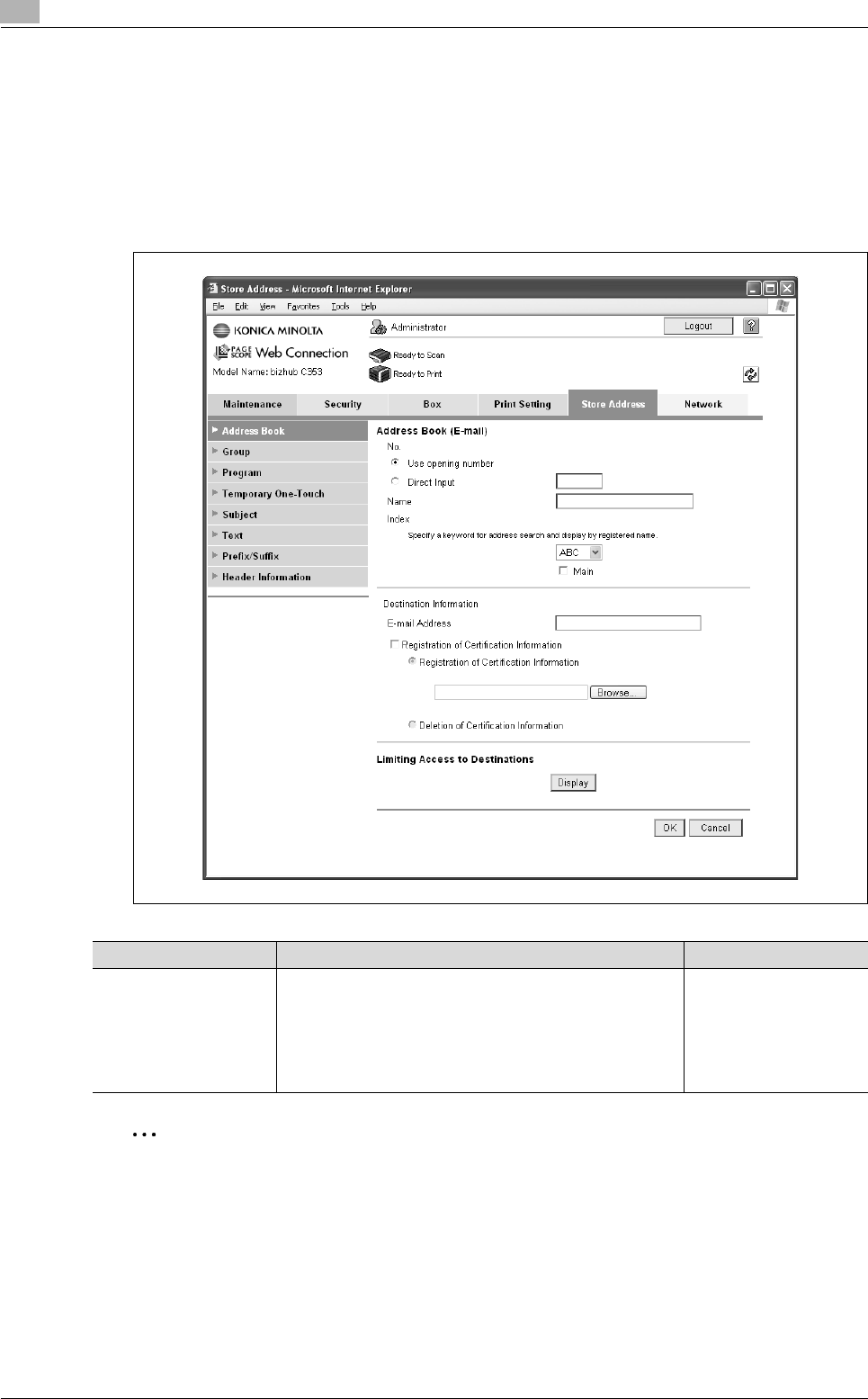
Task: Click the printer Ready to Print icon
Action: (380, 373)
